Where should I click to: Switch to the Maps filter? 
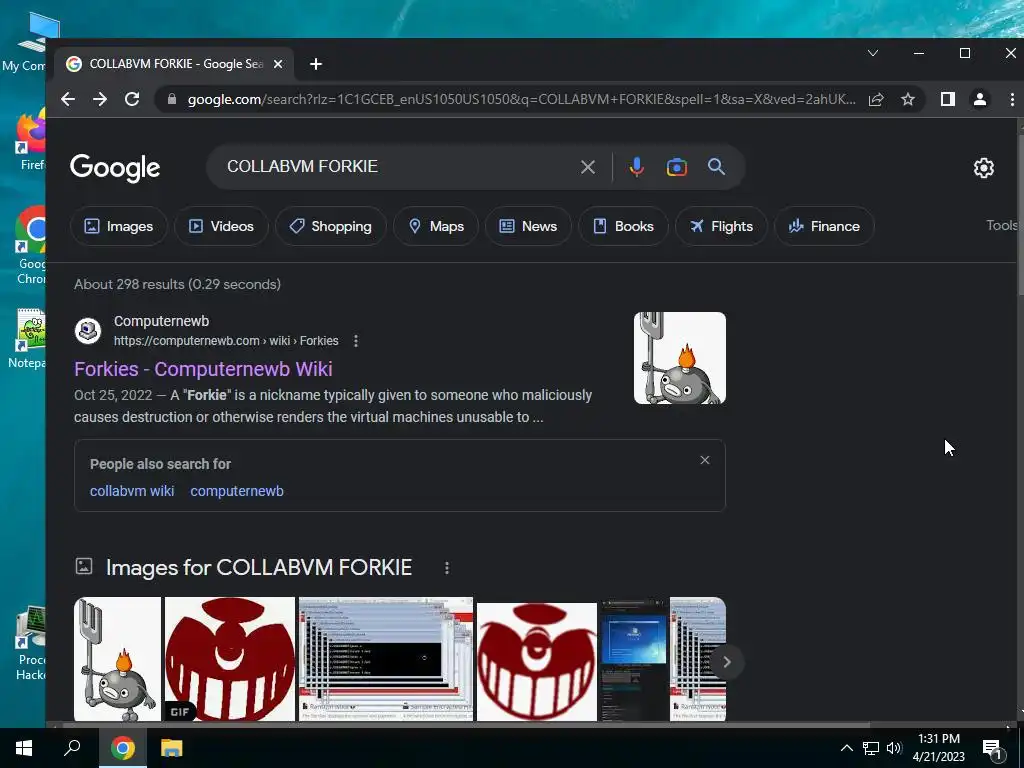(x=436, y=226)
